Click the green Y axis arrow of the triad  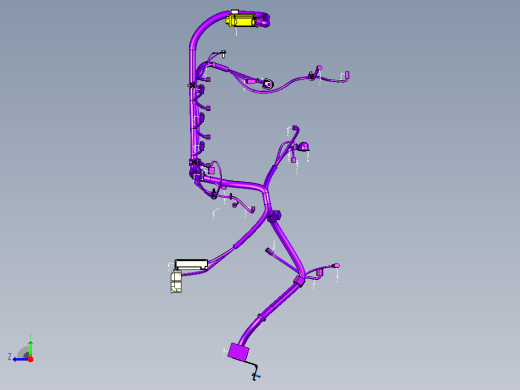30,348
